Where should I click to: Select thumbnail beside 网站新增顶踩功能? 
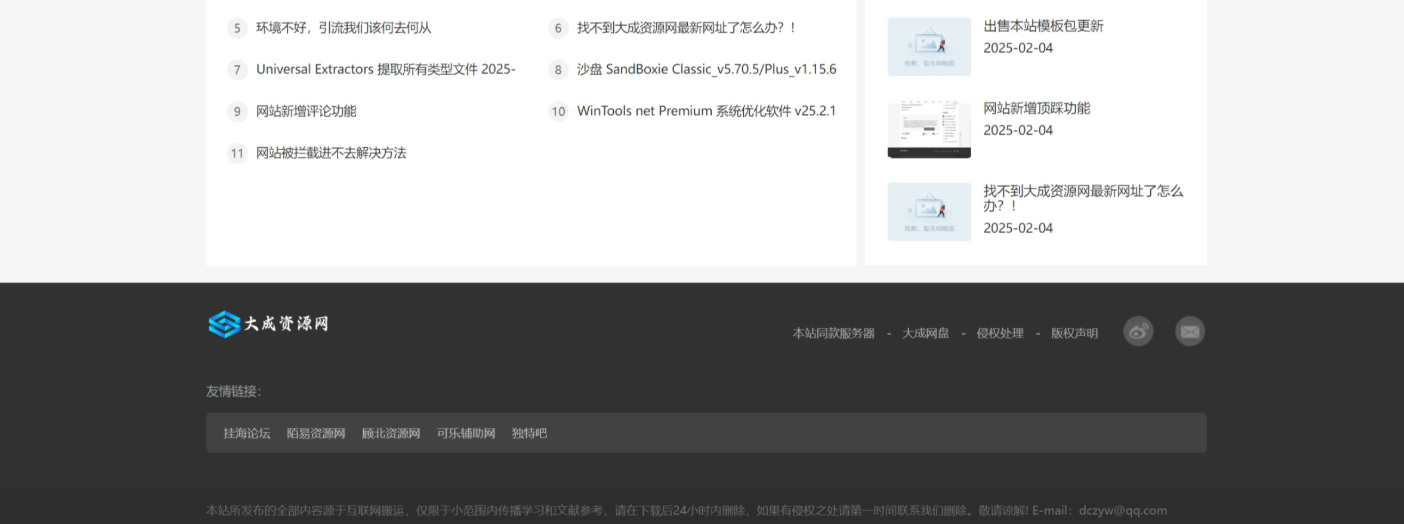(x=929, y=129)
